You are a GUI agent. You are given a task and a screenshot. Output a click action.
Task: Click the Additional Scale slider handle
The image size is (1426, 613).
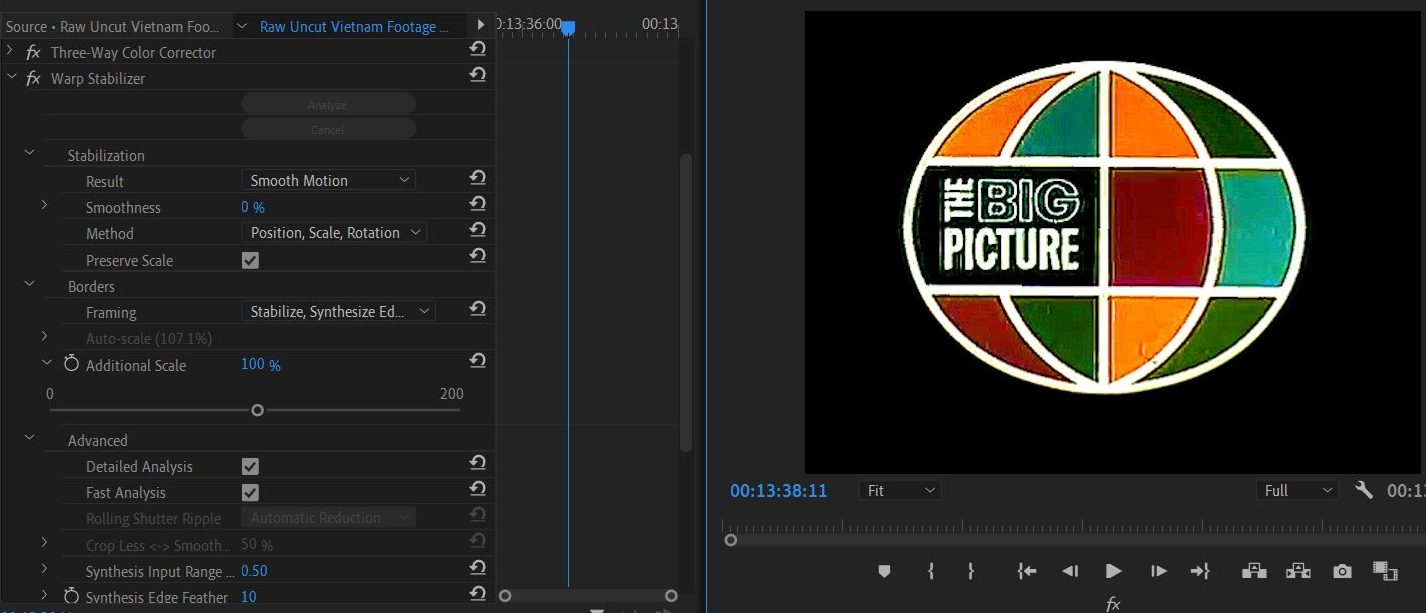tap(257, 410)
